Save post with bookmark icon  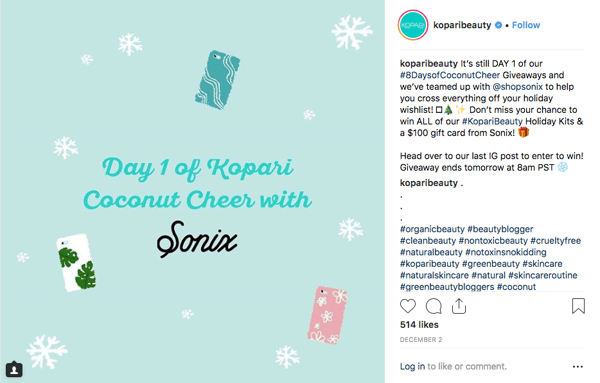pyautogui.click(x=578, y=306)
